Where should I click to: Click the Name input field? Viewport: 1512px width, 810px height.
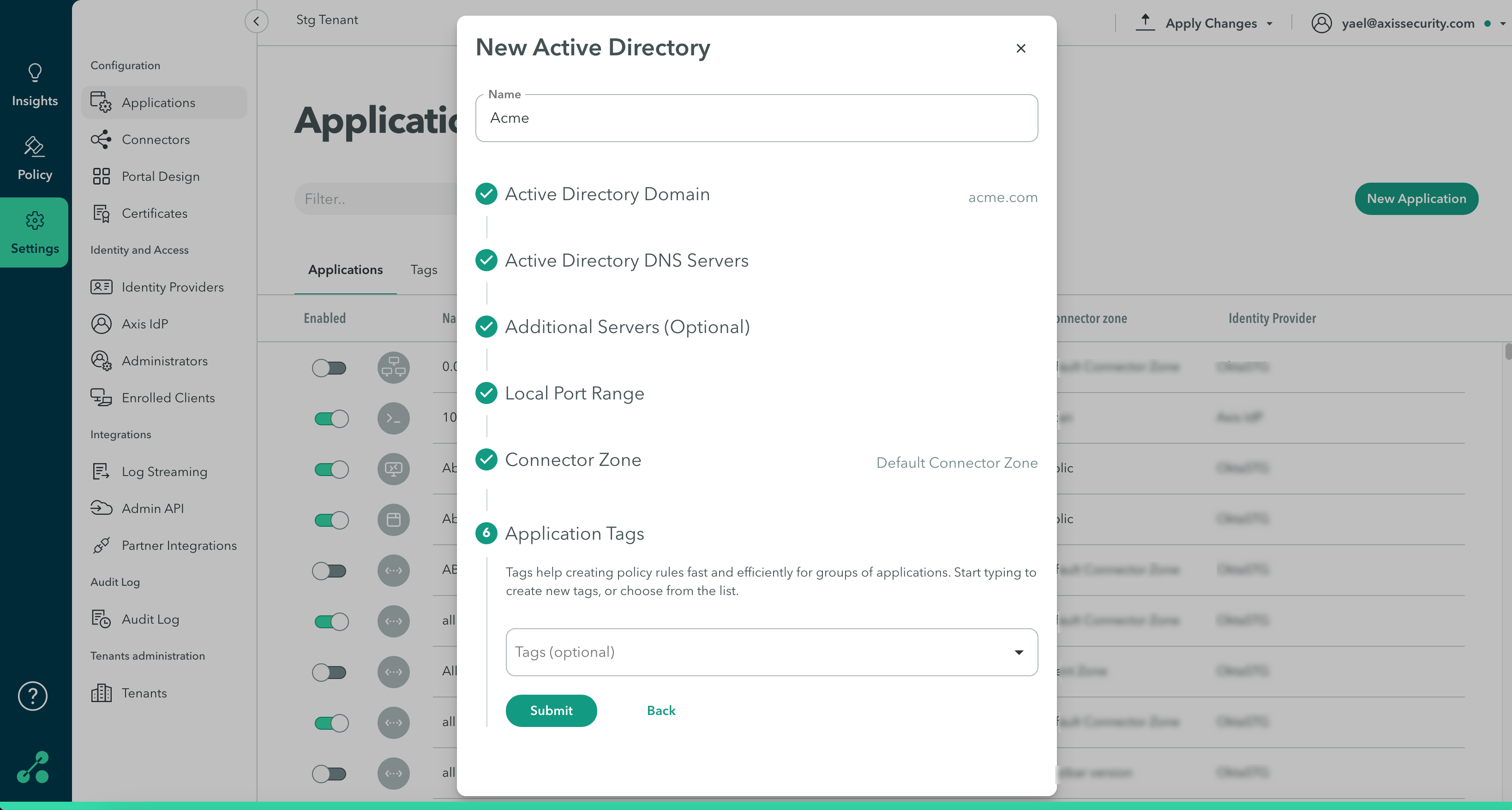(756, 119)
